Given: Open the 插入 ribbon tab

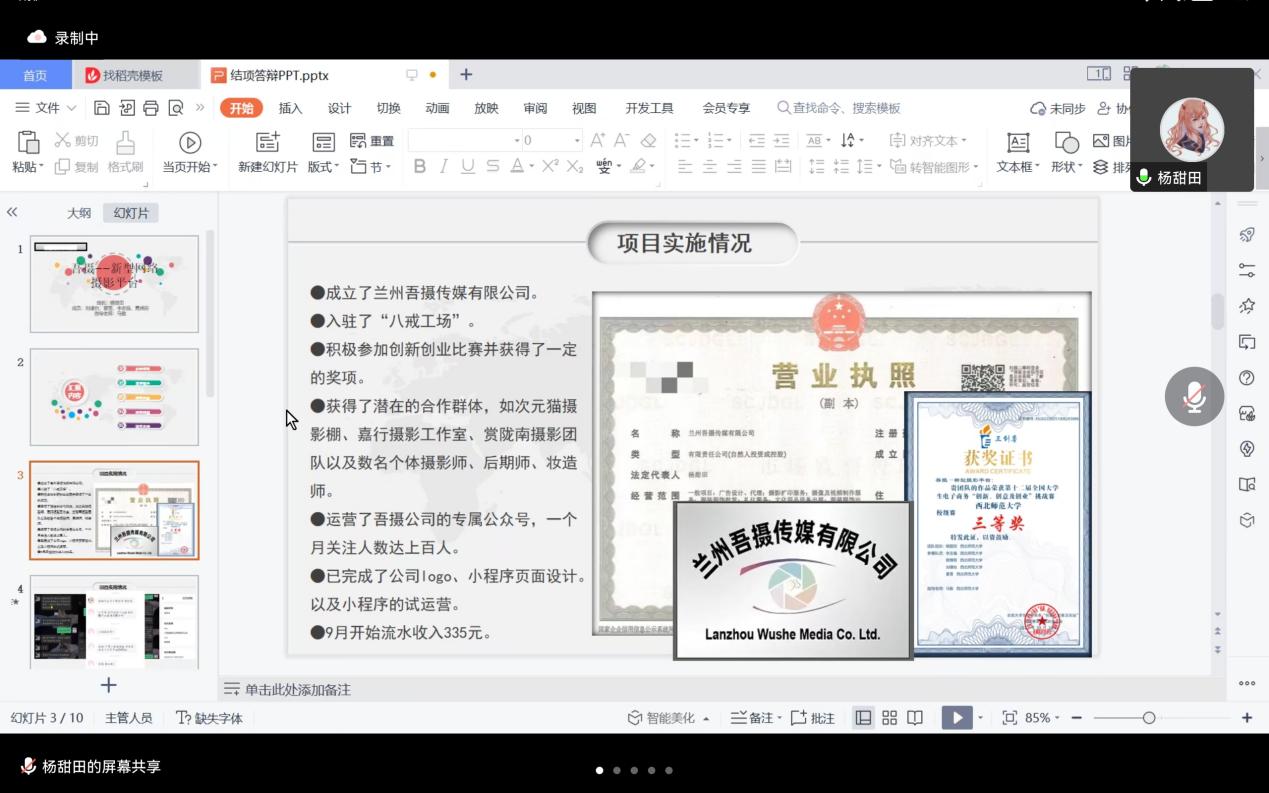Looking at the screenshot, I should [290, 108].
